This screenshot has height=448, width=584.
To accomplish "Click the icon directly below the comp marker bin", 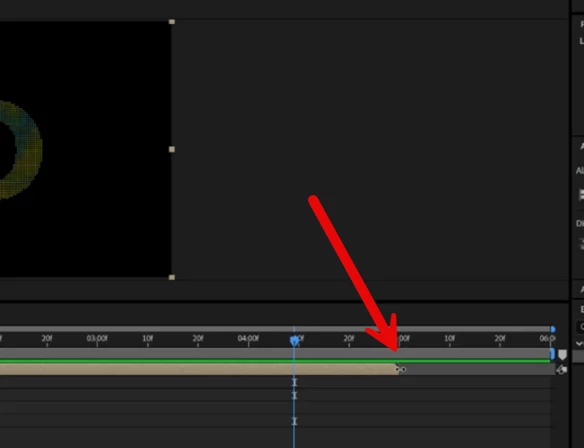I will (x=562, y=370).
